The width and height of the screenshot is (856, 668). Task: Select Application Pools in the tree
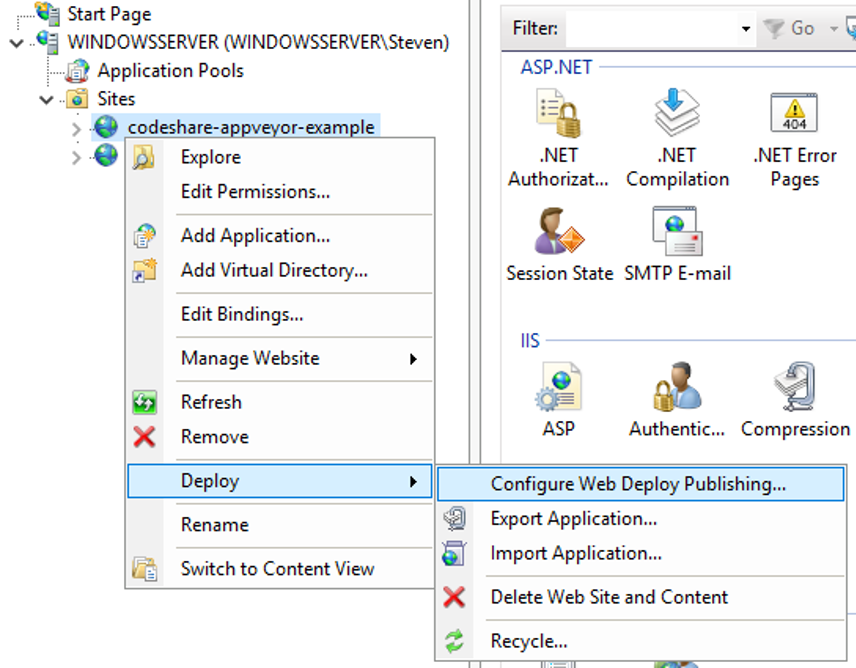point(169,71)
